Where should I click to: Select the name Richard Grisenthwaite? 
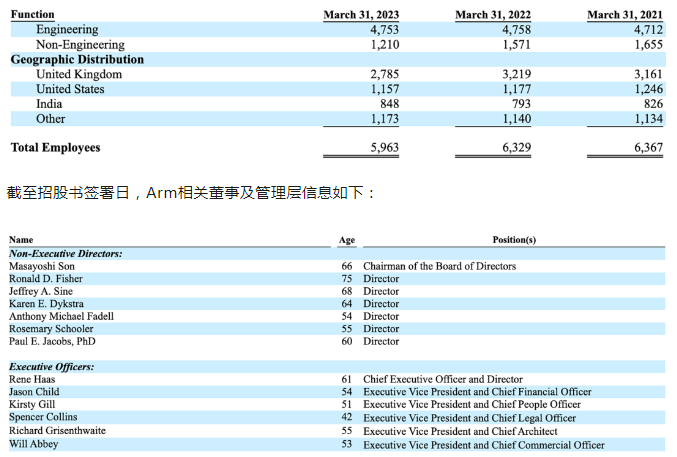click(57, 431)
